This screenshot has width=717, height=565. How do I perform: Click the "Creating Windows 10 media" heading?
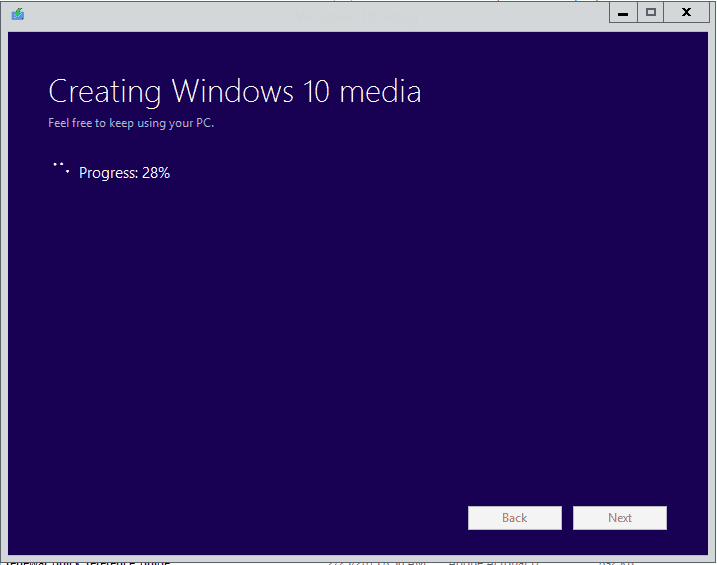click(234, 92)
